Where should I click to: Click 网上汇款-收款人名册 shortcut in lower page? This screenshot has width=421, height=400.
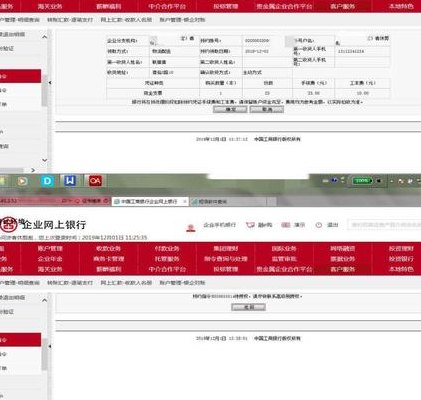(126, 283)
